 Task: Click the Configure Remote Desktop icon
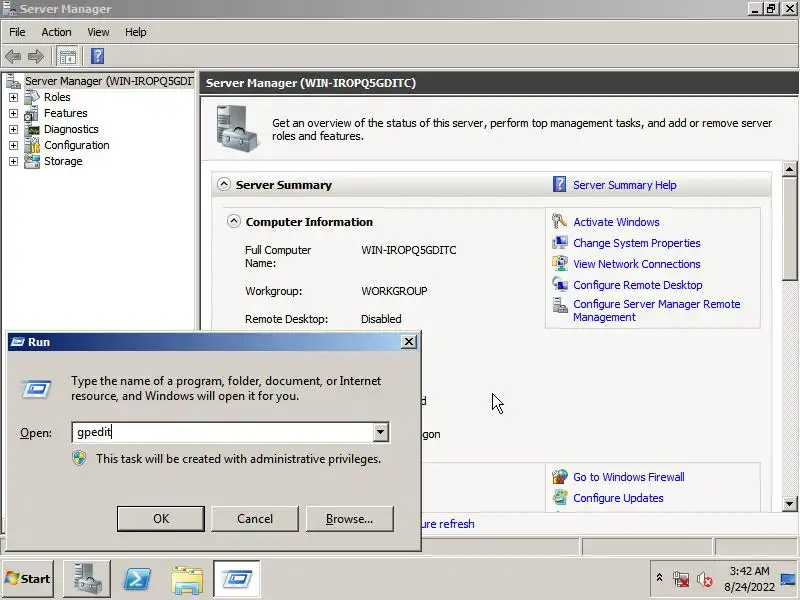pyautogui.click(x=560, y=284)
